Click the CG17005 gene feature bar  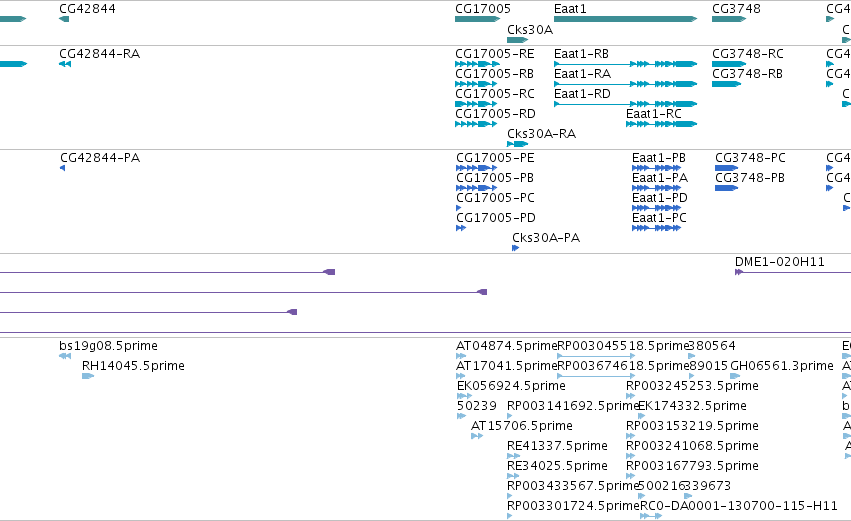tap(478, 19)
